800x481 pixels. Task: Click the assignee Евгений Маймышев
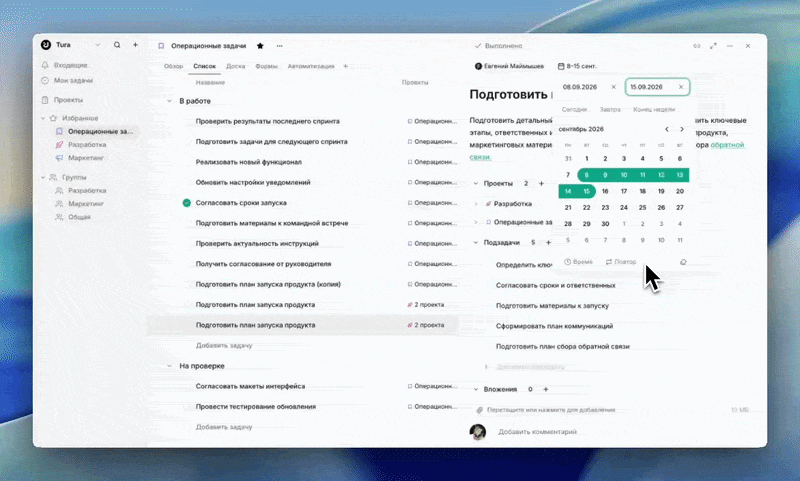(509, 66)
